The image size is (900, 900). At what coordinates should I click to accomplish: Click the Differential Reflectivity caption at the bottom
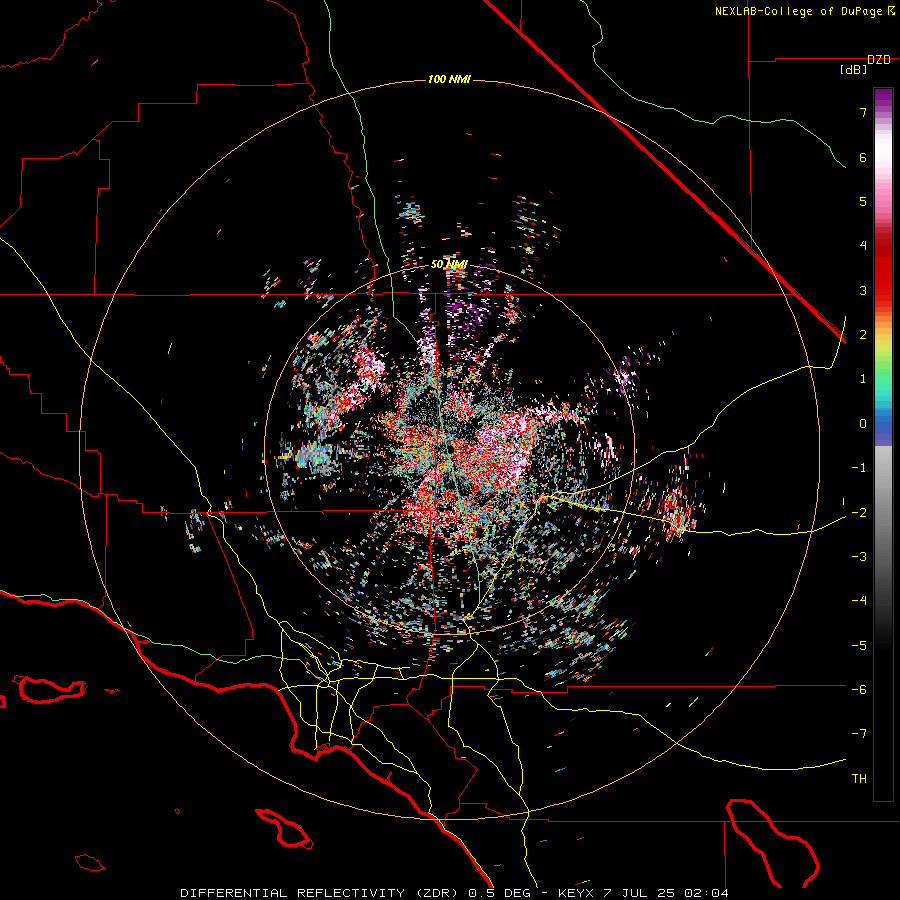pos(454,893)
